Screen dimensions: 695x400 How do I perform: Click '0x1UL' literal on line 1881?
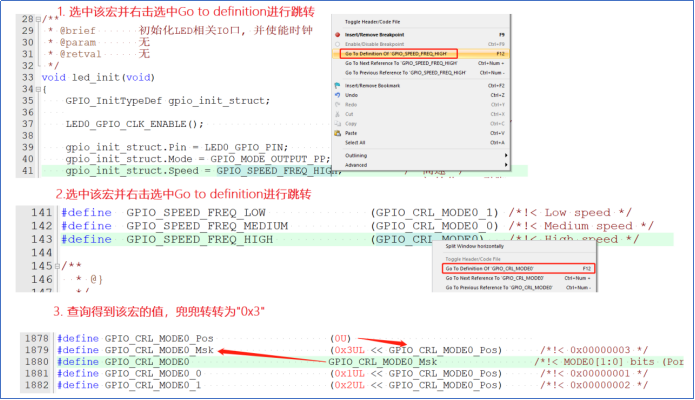pos(350,373)
